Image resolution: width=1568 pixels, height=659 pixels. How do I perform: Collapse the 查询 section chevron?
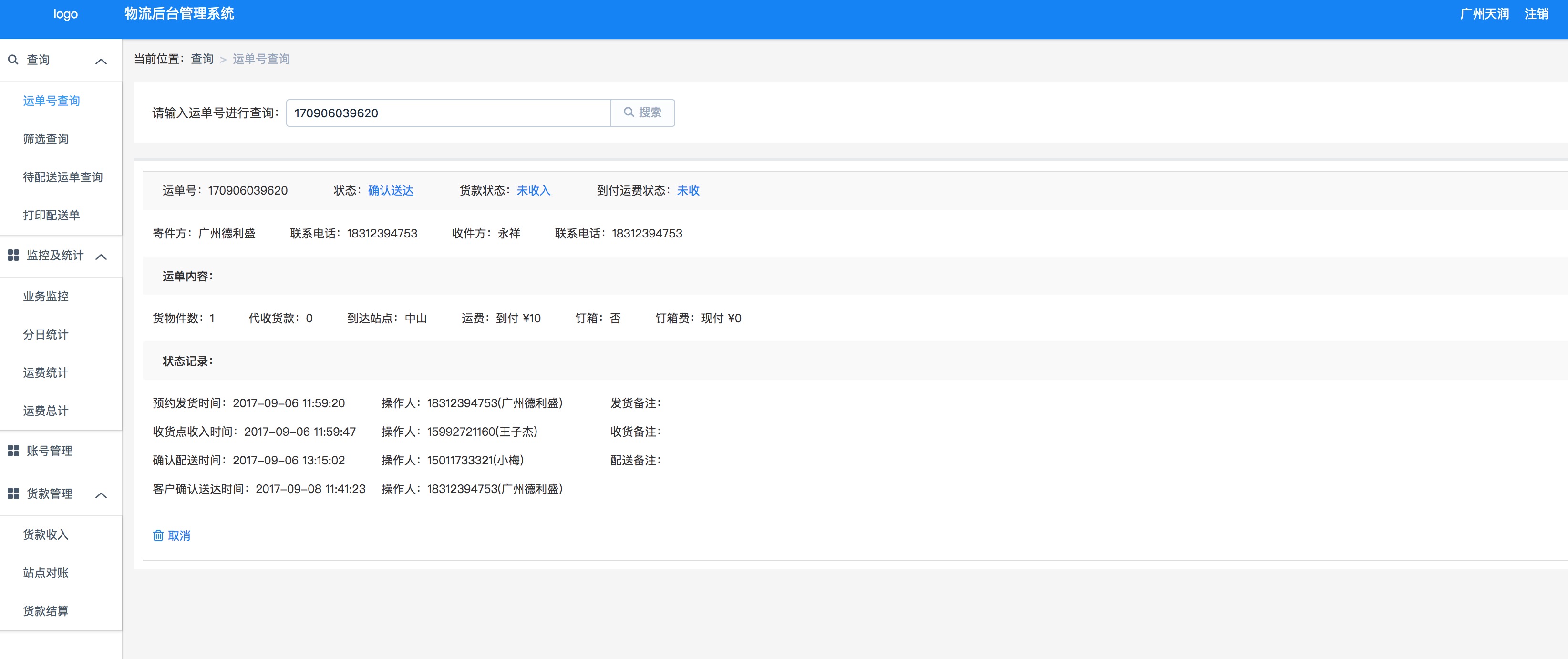102,61
